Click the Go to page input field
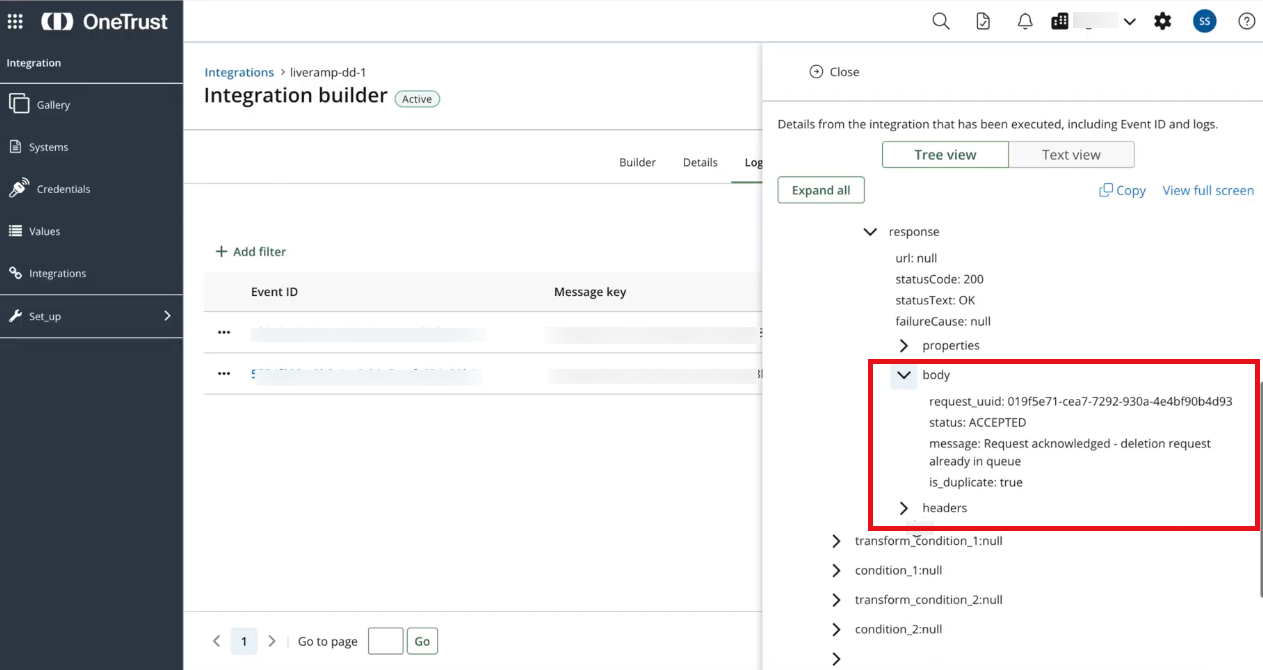The image size is (1263, 670). point(385,641)
